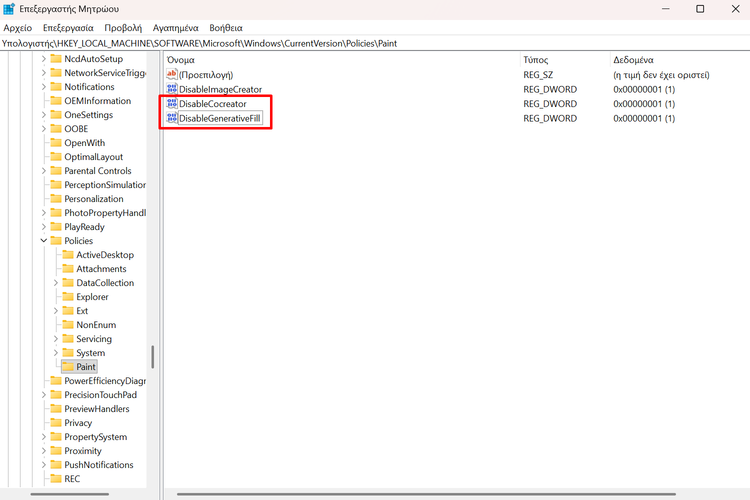Image resolution: width=750 pixels, height=500 pixels.
Task: Click the Registry Editor app icon in title bar
Action: [x=9, y=9]
